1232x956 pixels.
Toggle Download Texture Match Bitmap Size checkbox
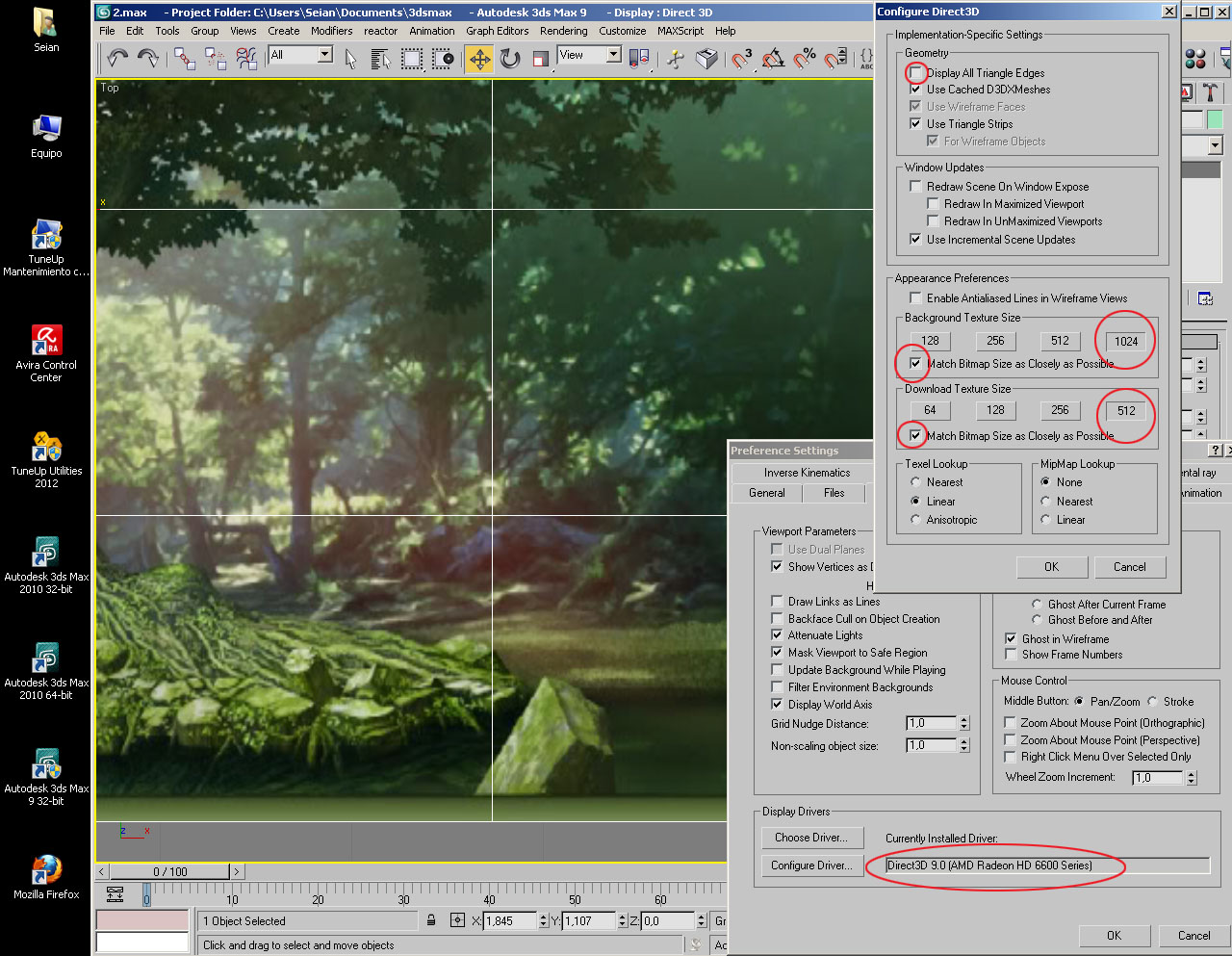click(916, 436)
